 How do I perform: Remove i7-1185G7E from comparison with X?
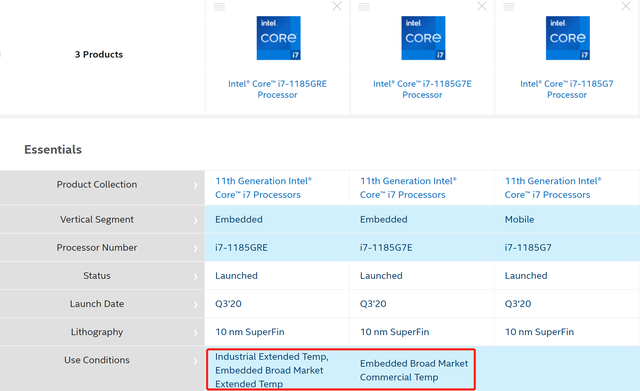tap(482, 6)
